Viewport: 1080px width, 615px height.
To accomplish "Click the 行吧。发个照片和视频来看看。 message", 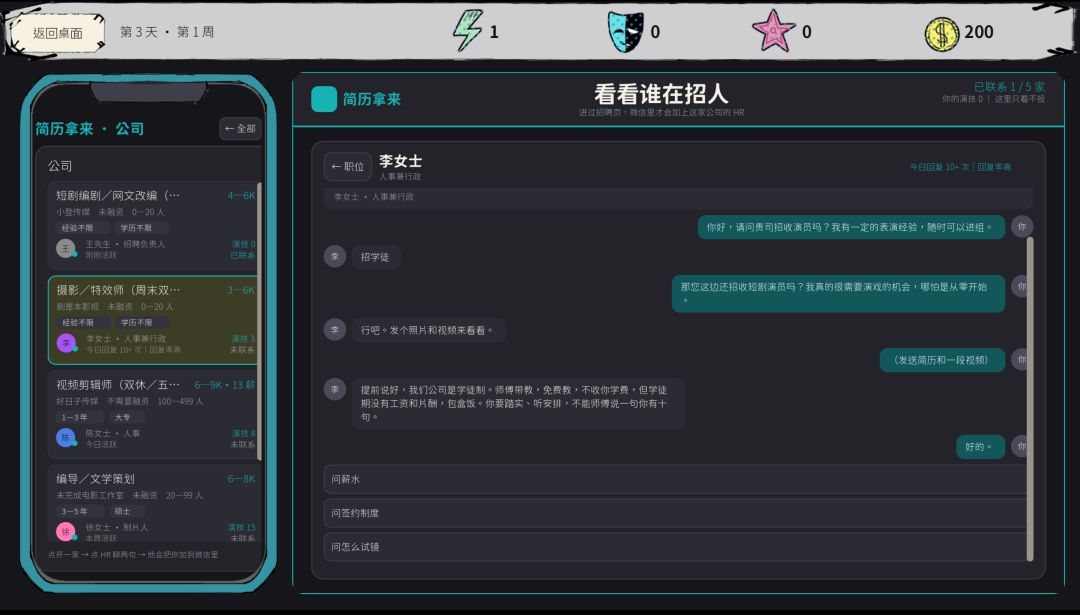I will [x=428, y=330].
